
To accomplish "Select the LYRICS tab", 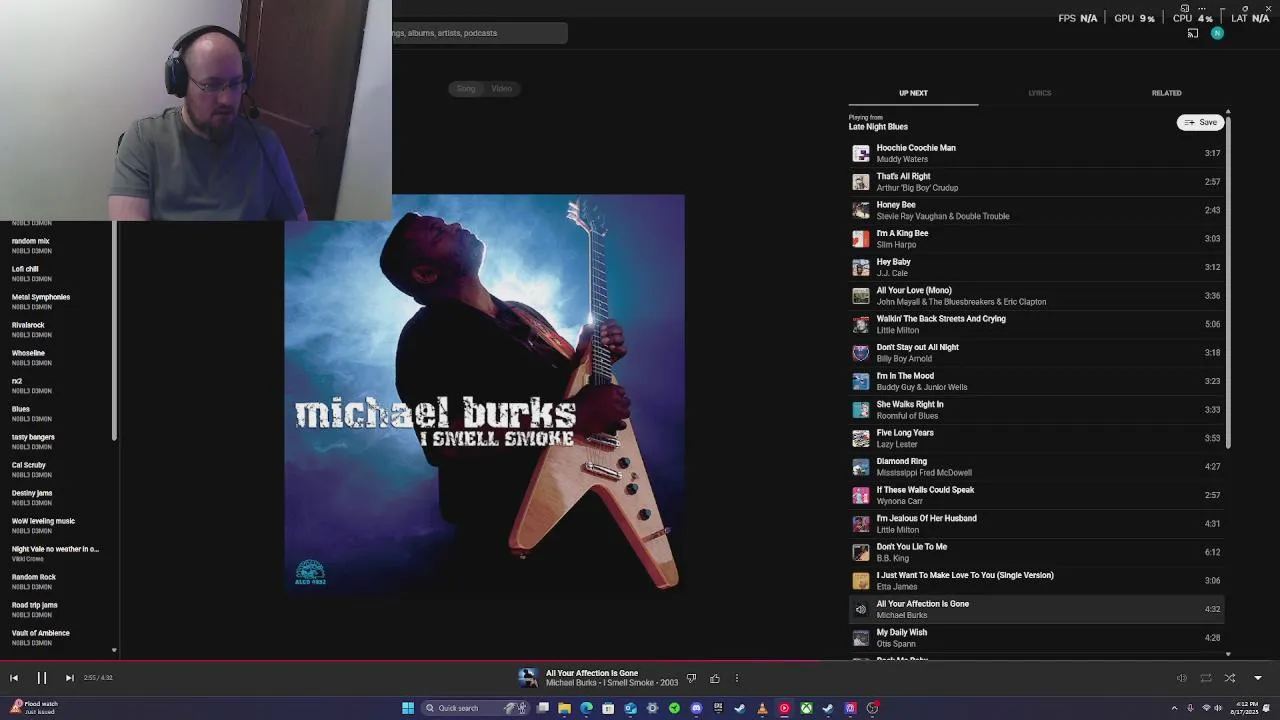I will (1040, 93).
